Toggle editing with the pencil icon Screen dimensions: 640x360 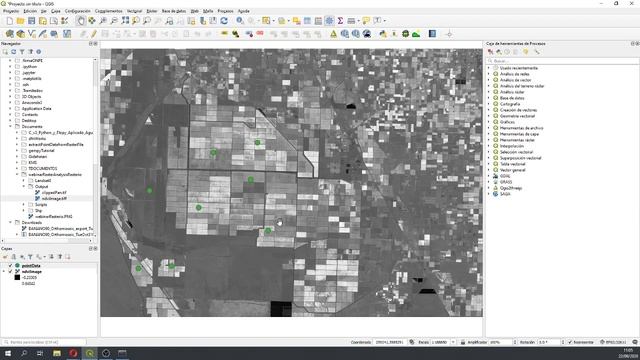click(93, 34)
